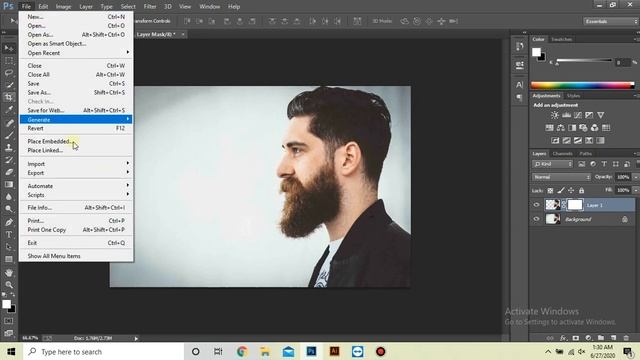The image size is (640, 360).
Task: Add a Color Balance adjustment
Action: [561, 128]
